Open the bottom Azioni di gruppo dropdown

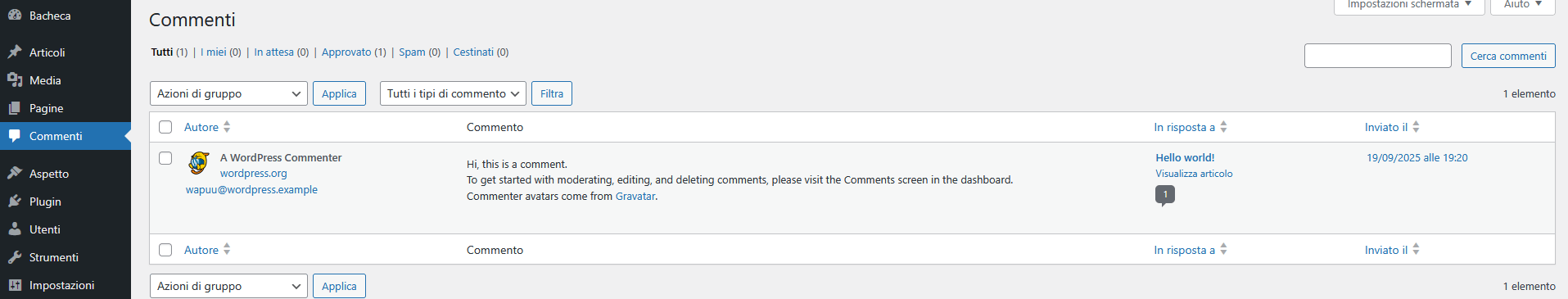click(228, 286)
